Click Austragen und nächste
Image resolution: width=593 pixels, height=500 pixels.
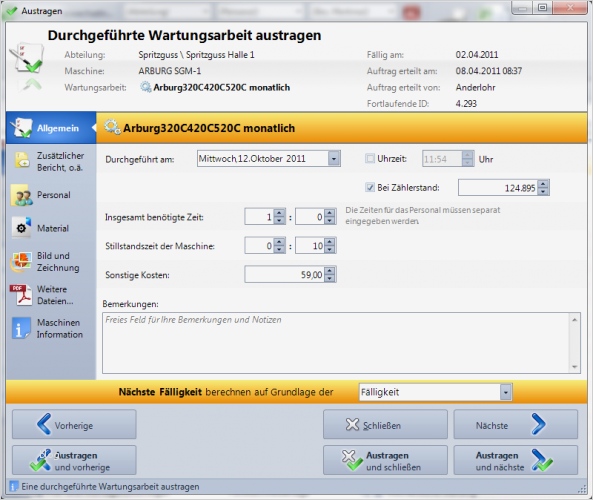click(x=515, y=460)
